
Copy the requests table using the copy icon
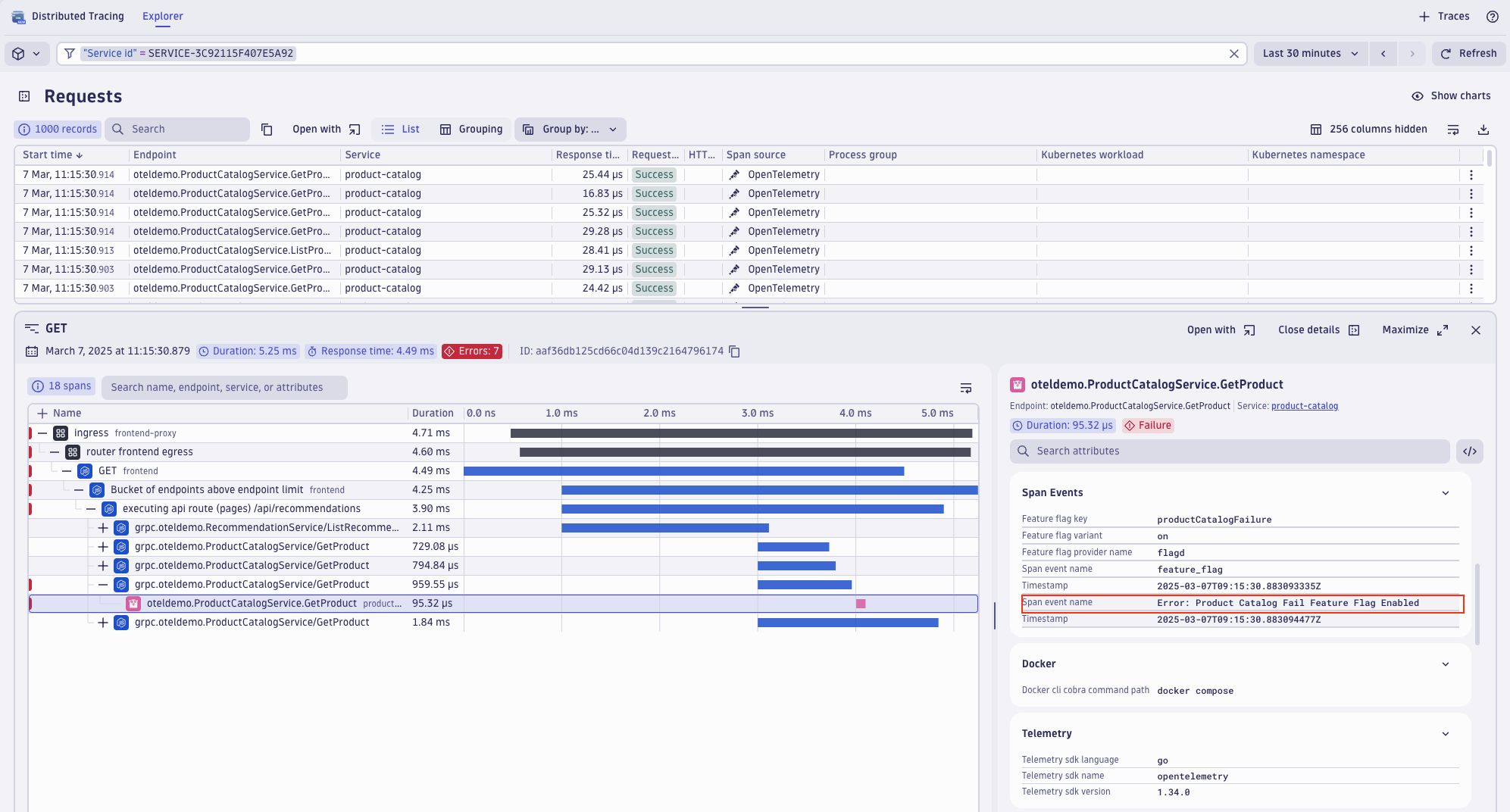[267, 129]
